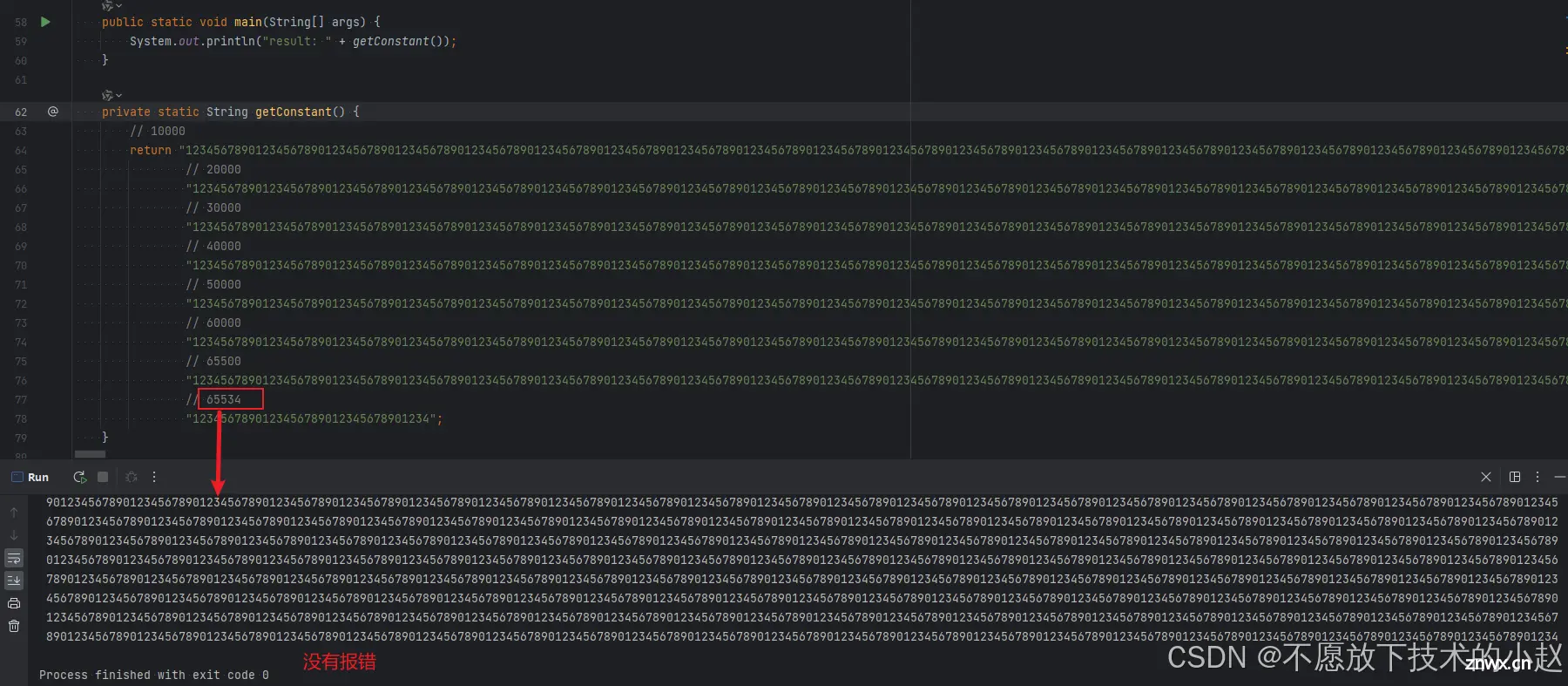Open AI inlay icon above getConstant method

[x=107, y=94]
